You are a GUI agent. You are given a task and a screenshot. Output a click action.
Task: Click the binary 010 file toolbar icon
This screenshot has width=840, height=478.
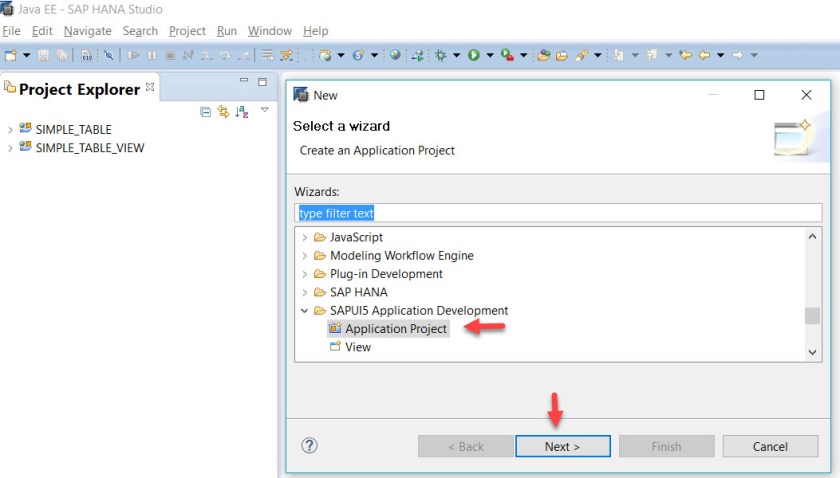[87, 55]
